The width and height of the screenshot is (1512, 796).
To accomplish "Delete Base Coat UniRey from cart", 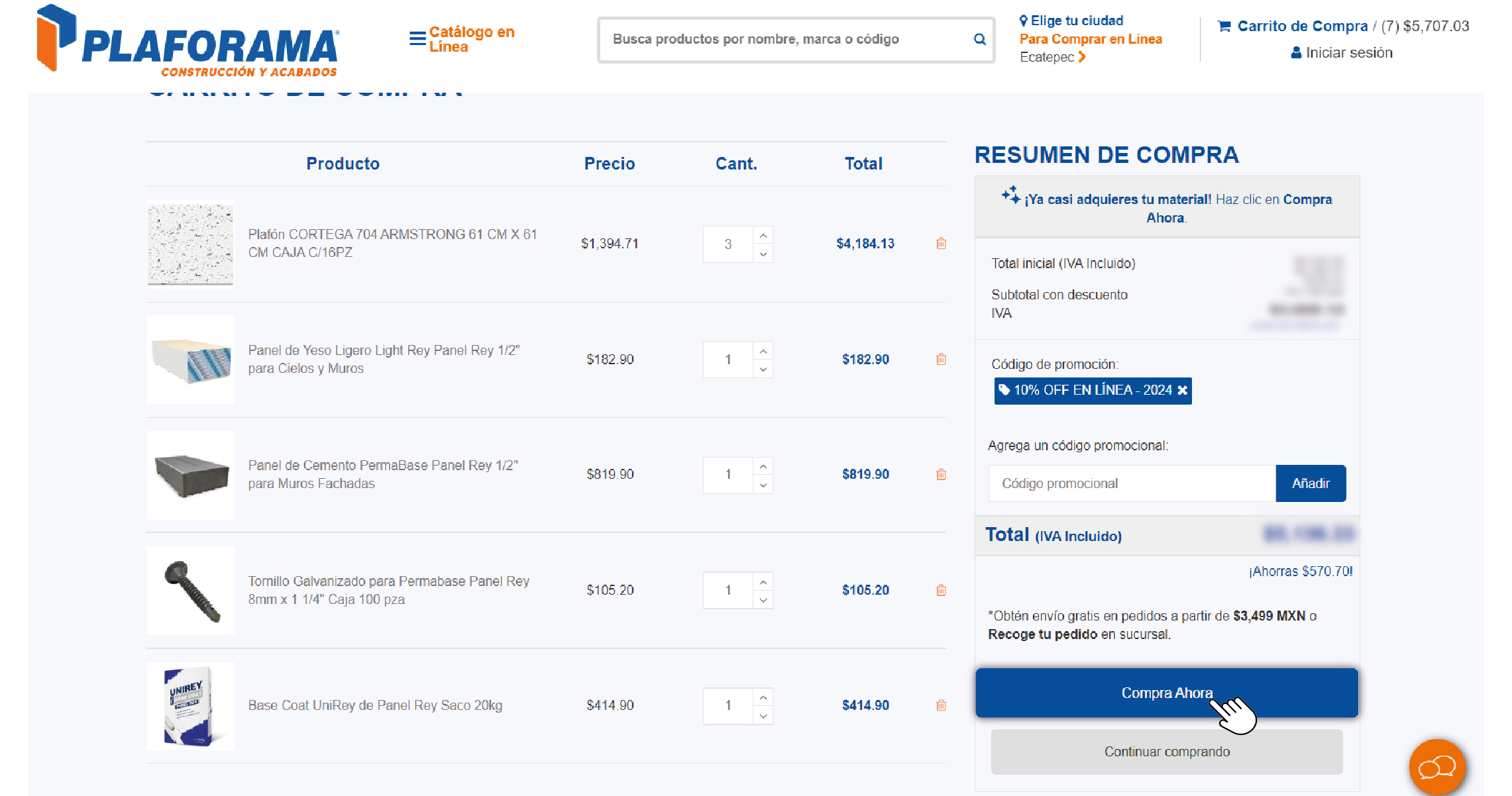I will pos(941,705).
